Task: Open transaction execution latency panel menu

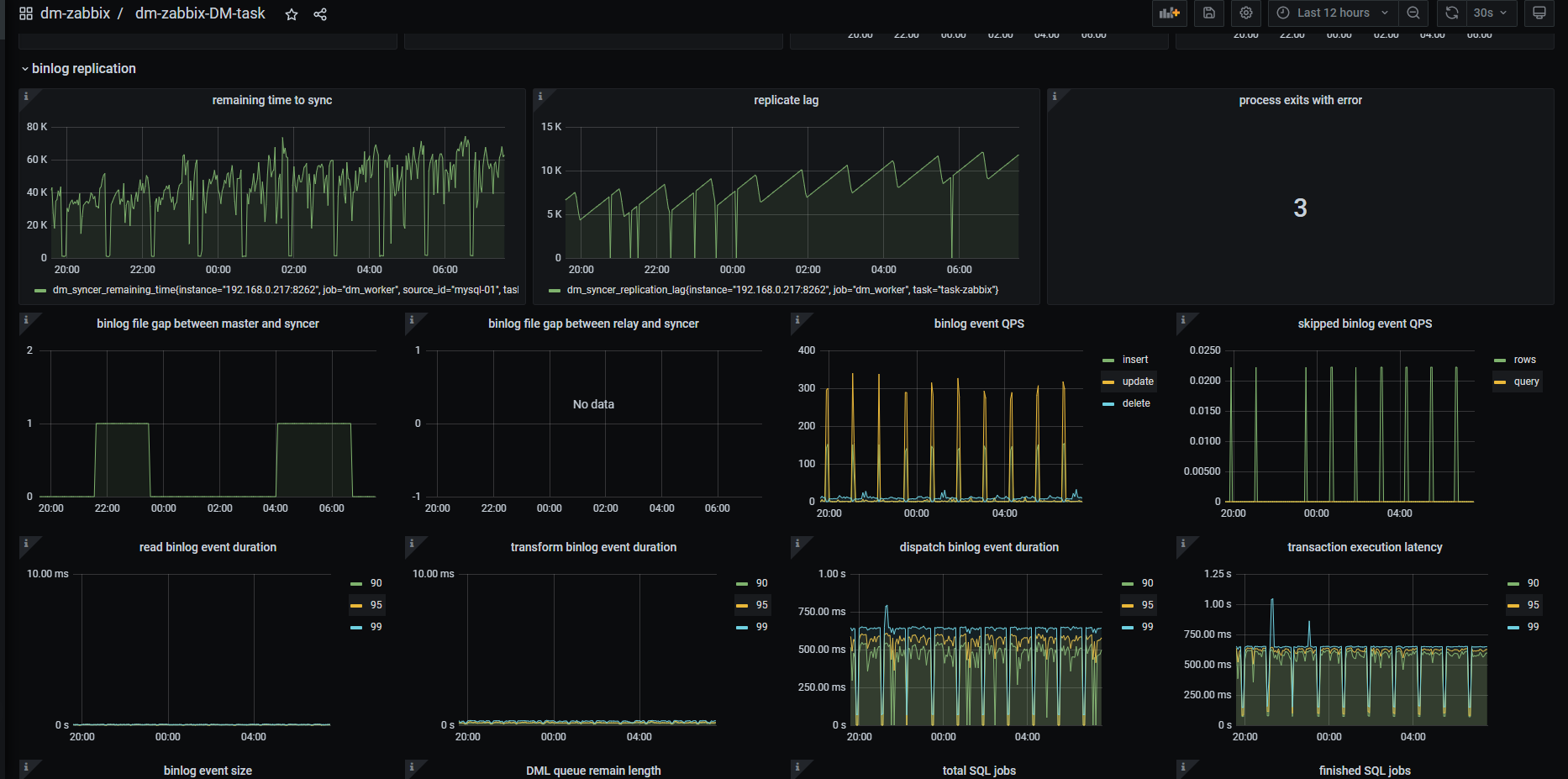Action: tap(1365, 547)
